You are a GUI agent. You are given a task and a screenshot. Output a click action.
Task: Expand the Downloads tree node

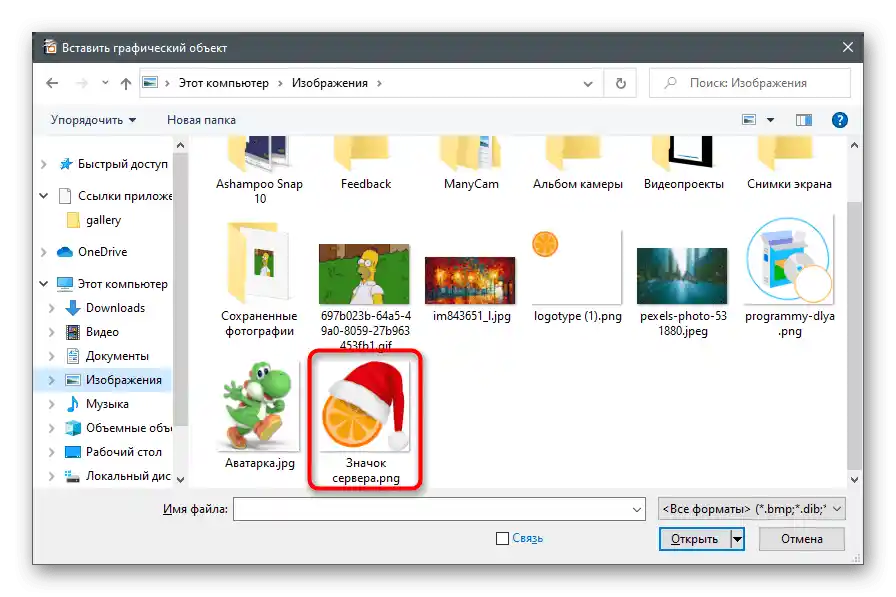pyautogui.click(x=52, y=308)
